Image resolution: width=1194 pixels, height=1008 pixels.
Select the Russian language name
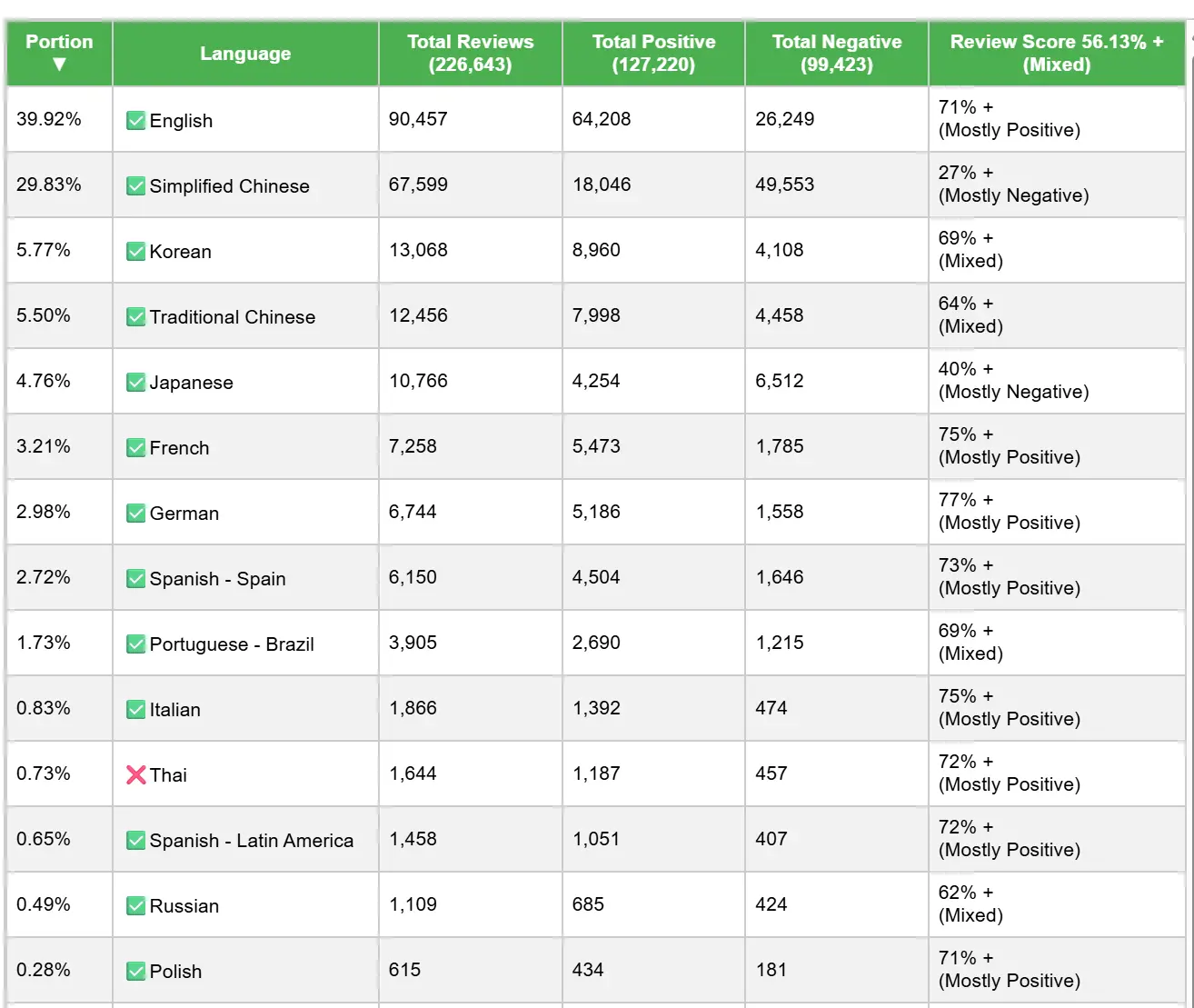tap(184, 906)
